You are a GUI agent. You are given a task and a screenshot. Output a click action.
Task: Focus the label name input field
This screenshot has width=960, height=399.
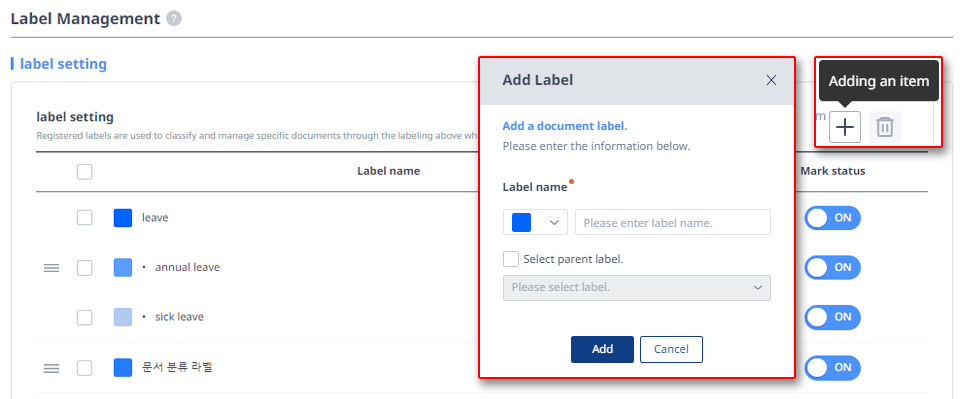[673, 222]
